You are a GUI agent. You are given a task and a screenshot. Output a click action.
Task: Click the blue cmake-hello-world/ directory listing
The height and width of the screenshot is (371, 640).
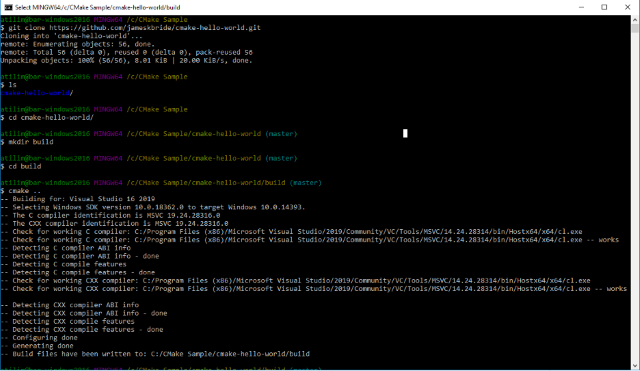click(37, 93)
